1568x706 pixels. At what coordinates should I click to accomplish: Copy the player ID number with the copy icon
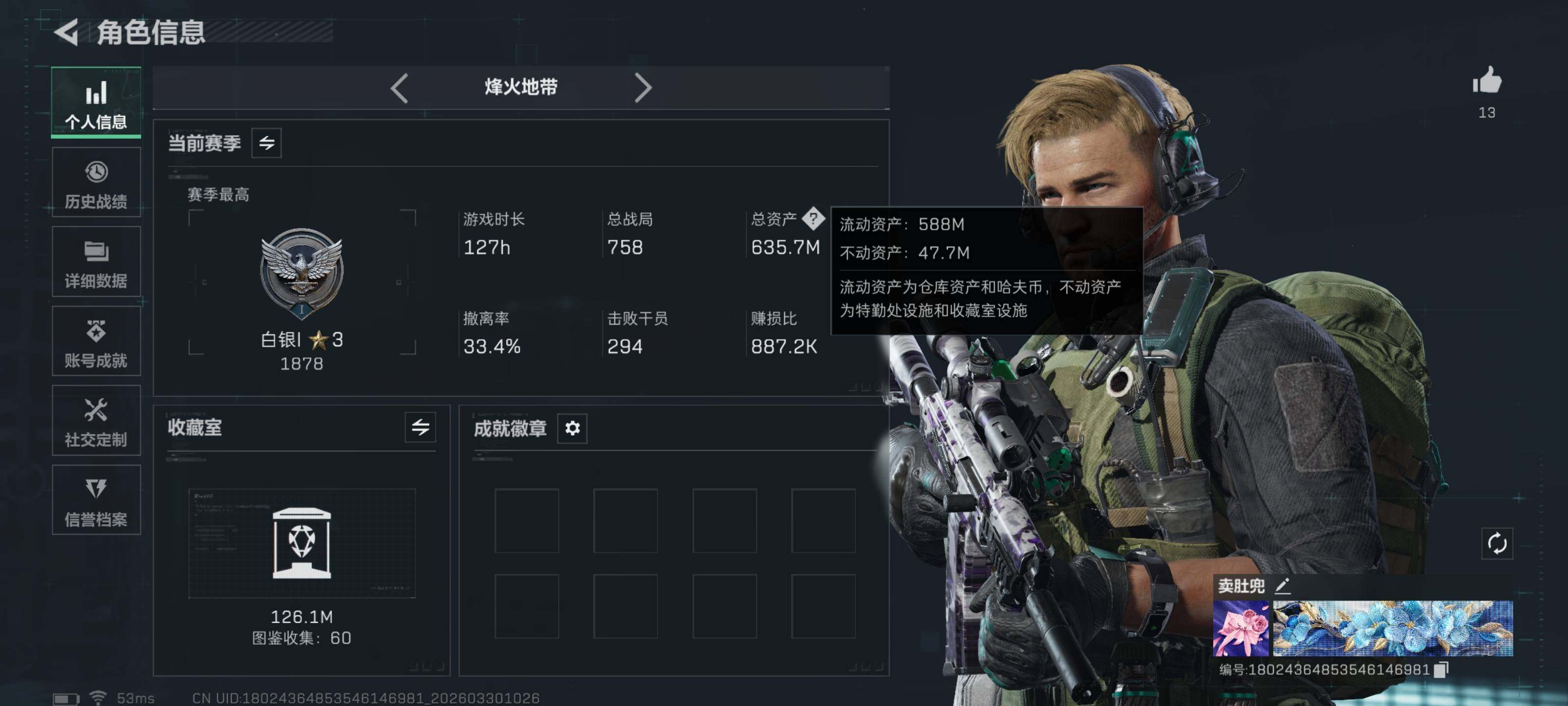click(x=1441, y=669)
